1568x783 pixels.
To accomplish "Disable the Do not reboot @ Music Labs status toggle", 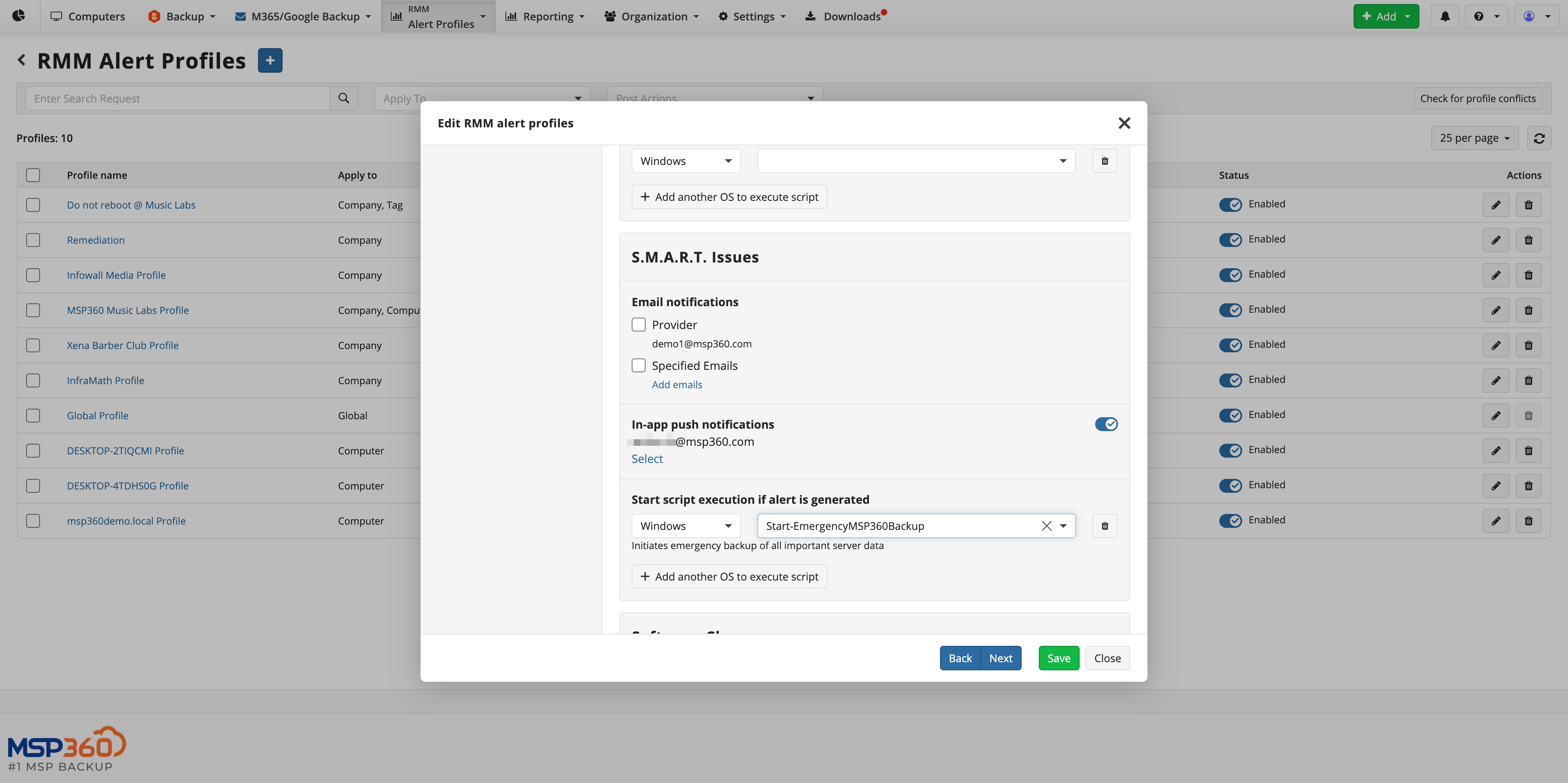I will (1230, 205).
